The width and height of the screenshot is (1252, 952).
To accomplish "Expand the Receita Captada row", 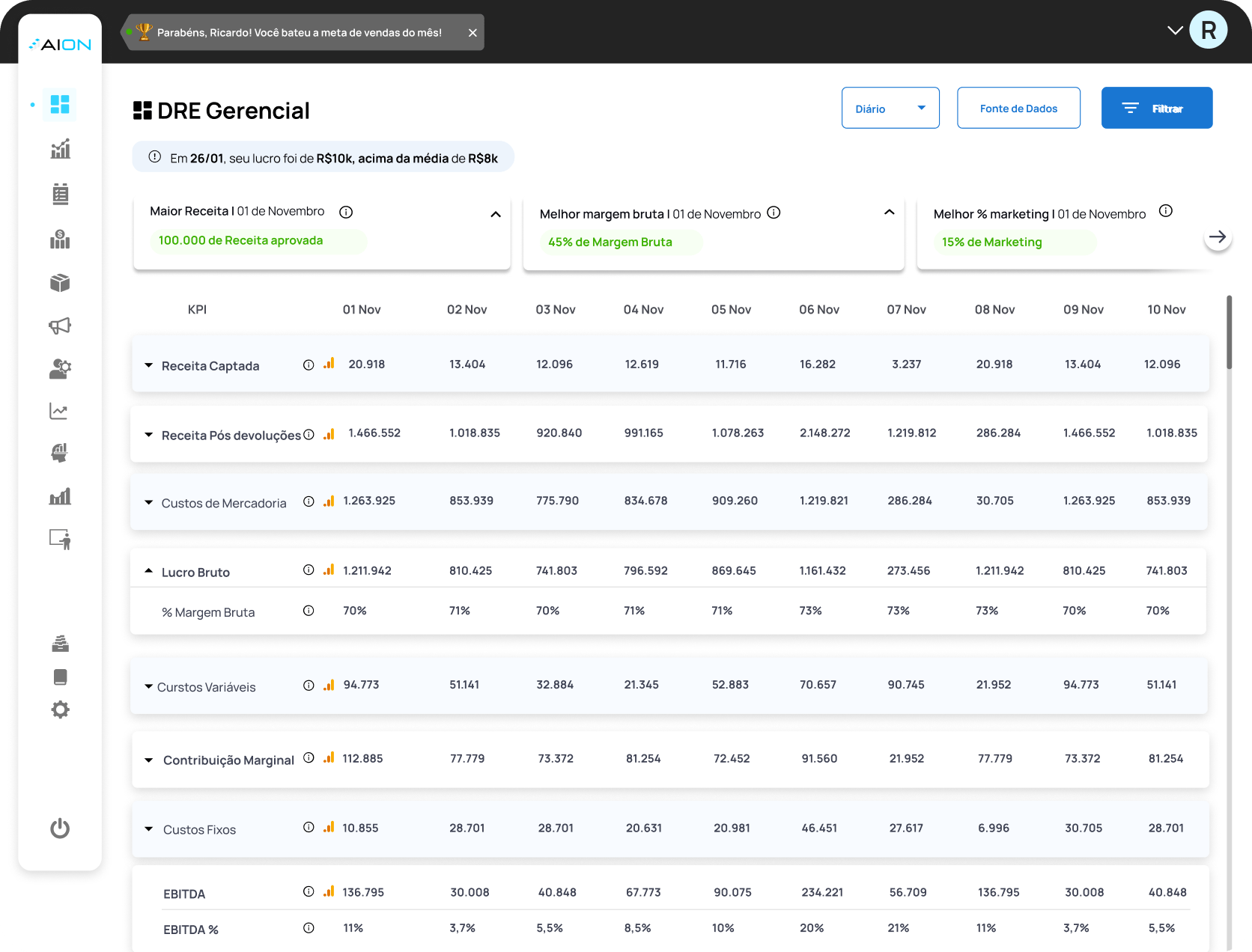I will [148, 365].
